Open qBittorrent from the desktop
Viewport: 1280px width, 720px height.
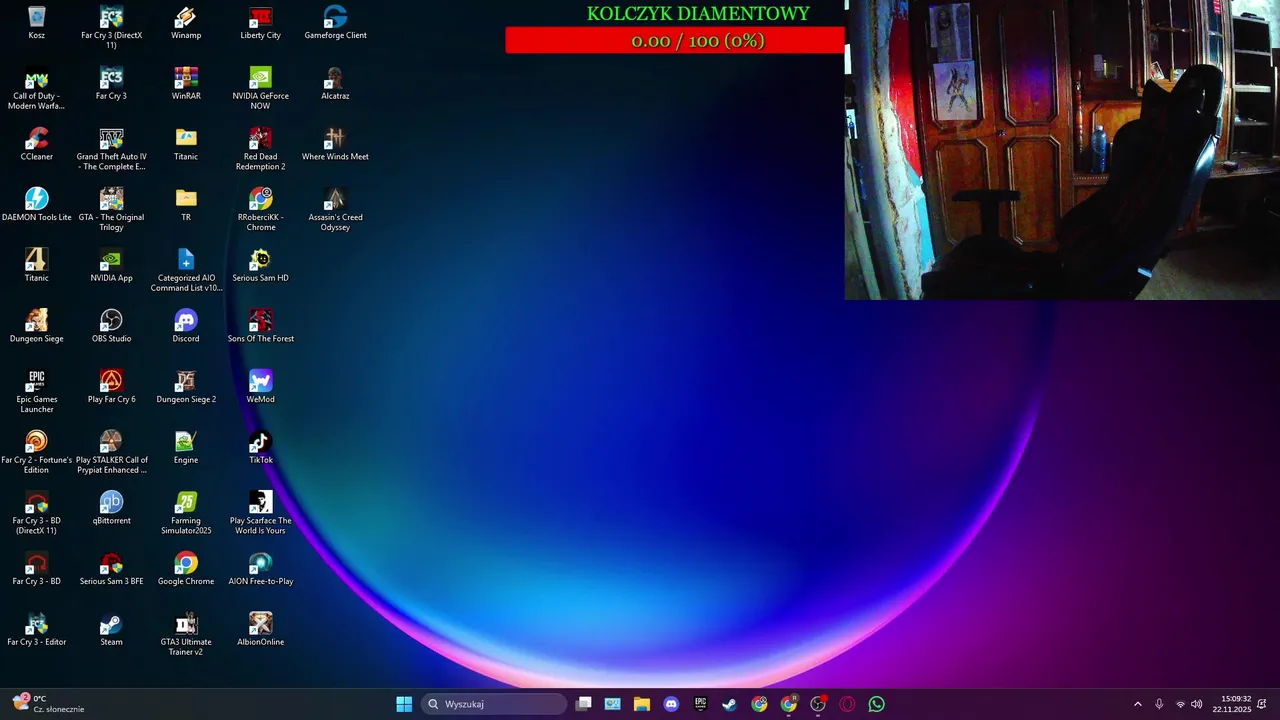111,508
